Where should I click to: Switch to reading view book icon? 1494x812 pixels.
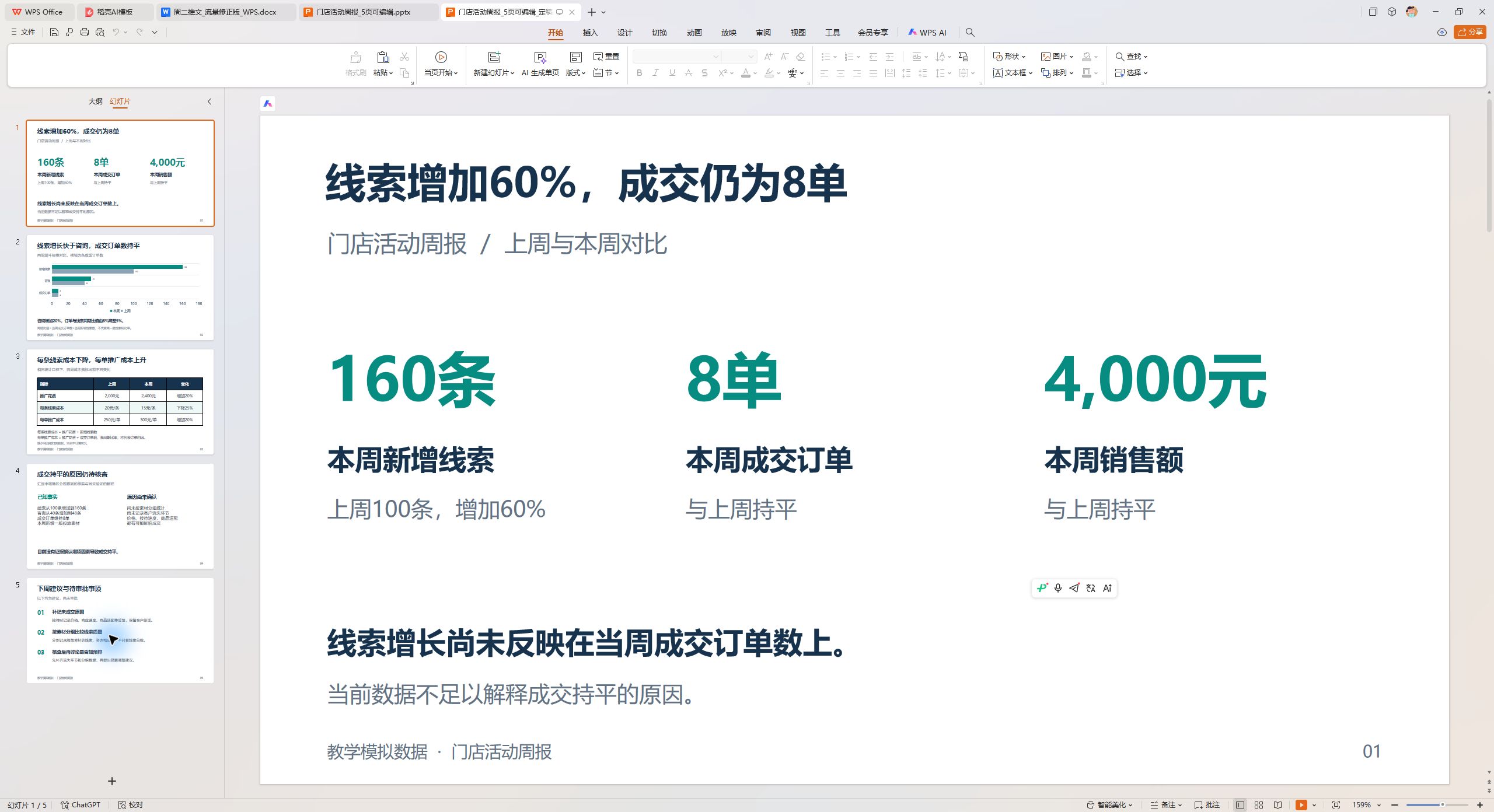(1277, 804)
